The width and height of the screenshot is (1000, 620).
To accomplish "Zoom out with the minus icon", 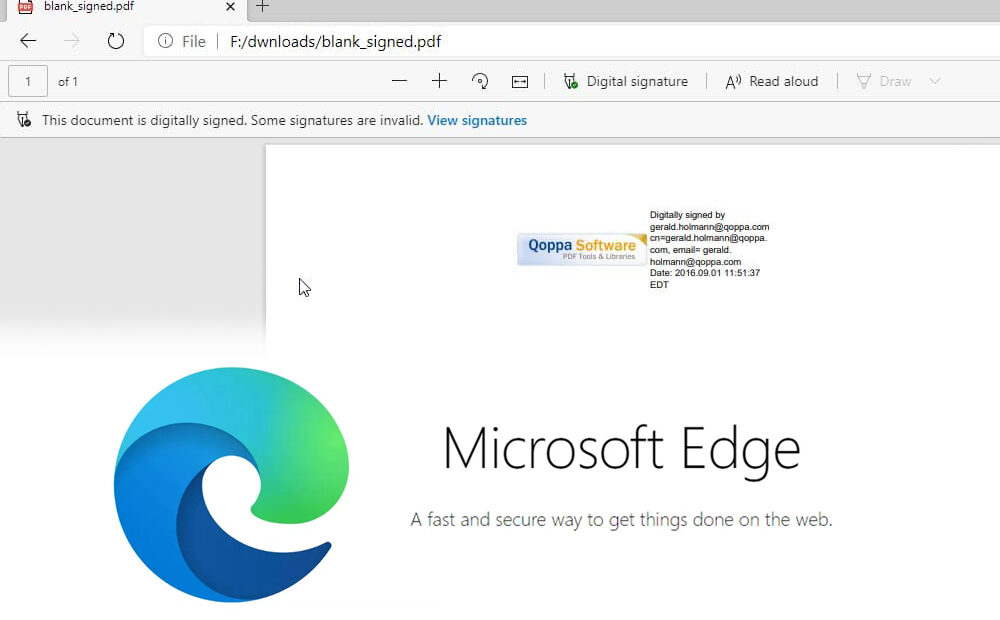I will (399, 81).
